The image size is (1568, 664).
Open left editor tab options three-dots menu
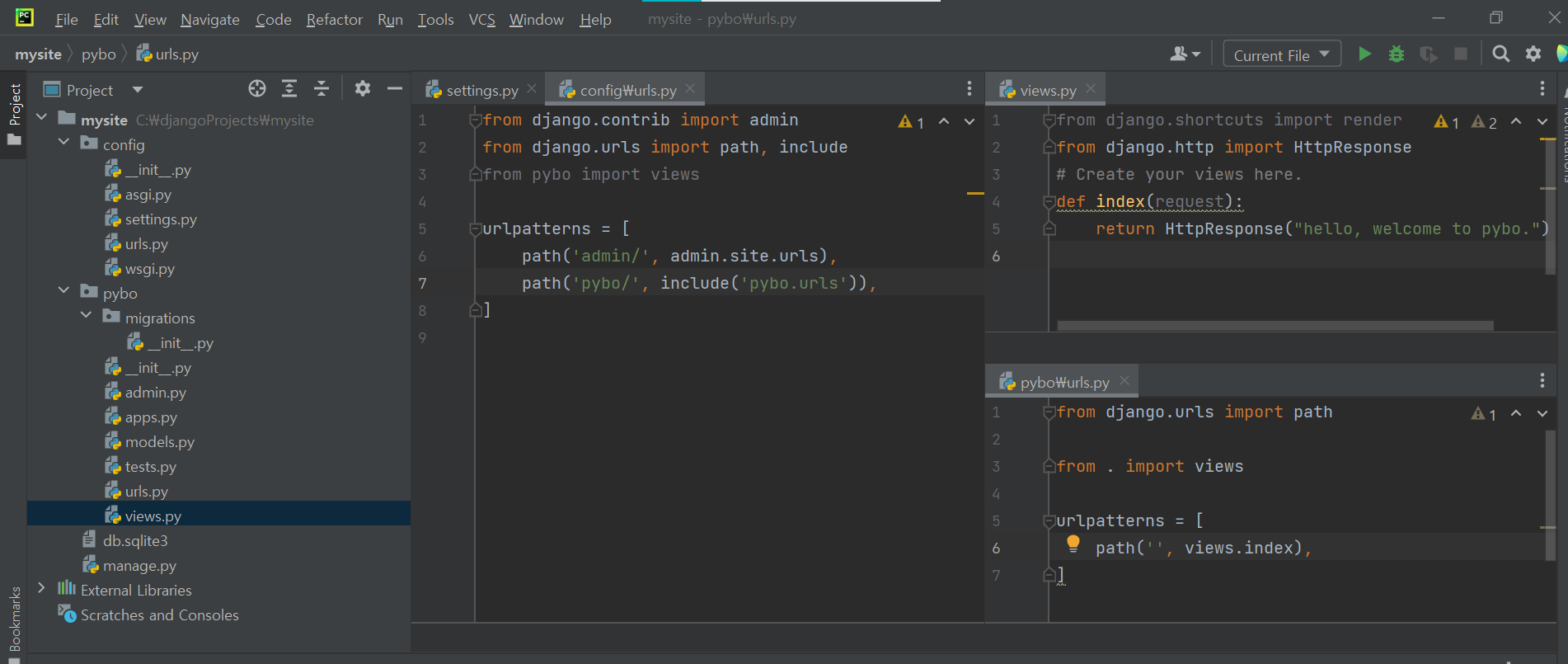coord(969,88)
